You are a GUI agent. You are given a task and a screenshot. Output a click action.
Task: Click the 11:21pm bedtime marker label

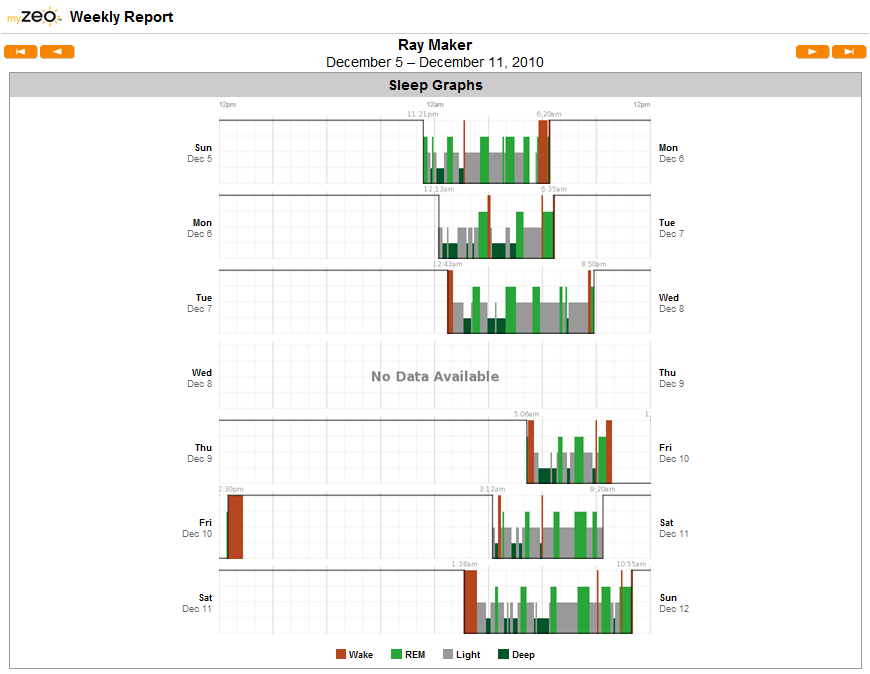[x=422, y=114]
